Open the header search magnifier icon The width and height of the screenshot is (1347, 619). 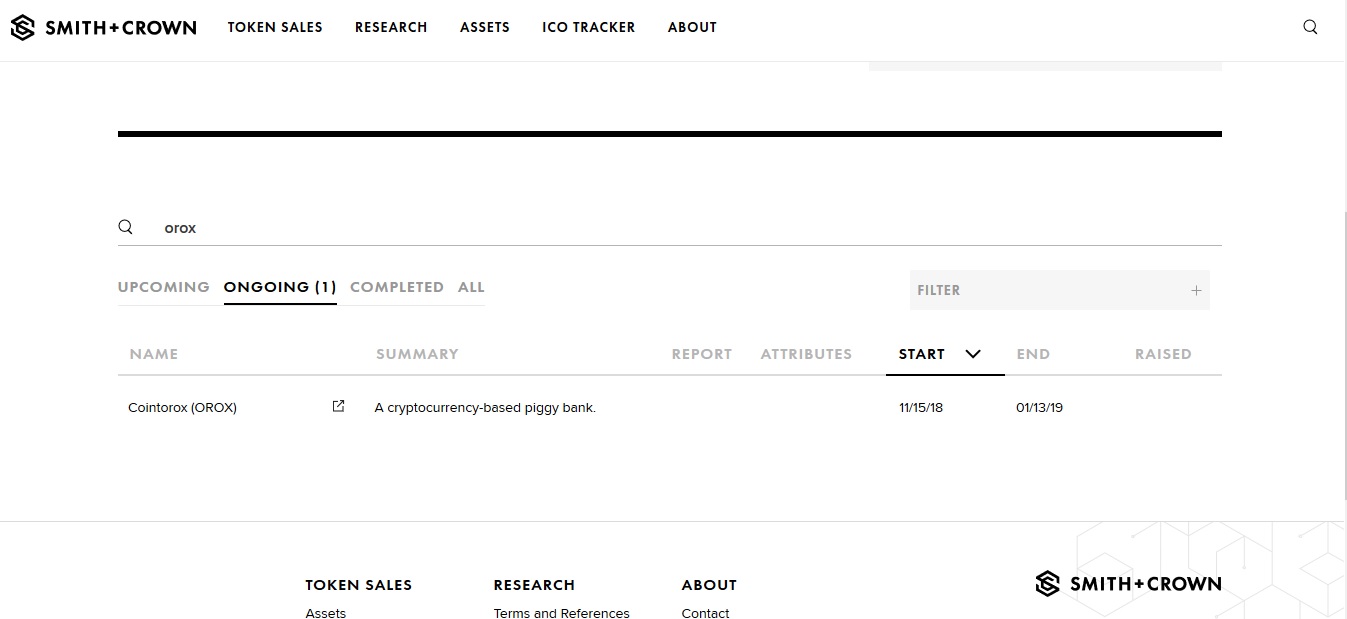coord(1310,27)
